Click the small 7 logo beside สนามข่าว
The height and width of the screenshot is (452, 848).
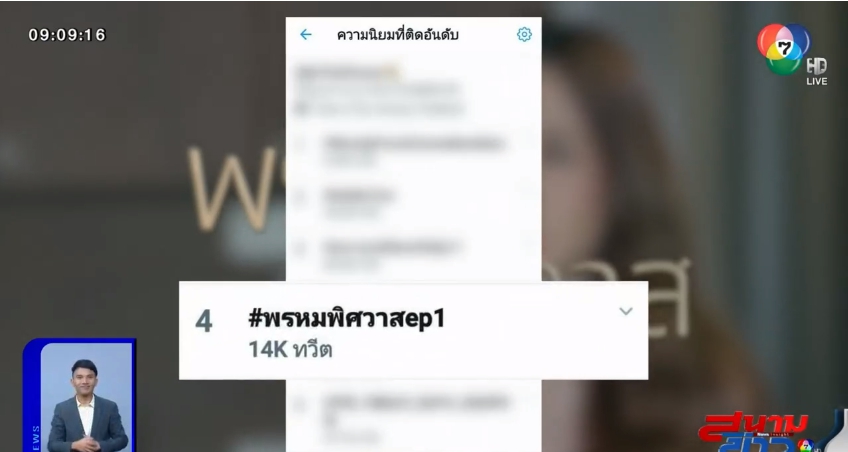[806, 446]
